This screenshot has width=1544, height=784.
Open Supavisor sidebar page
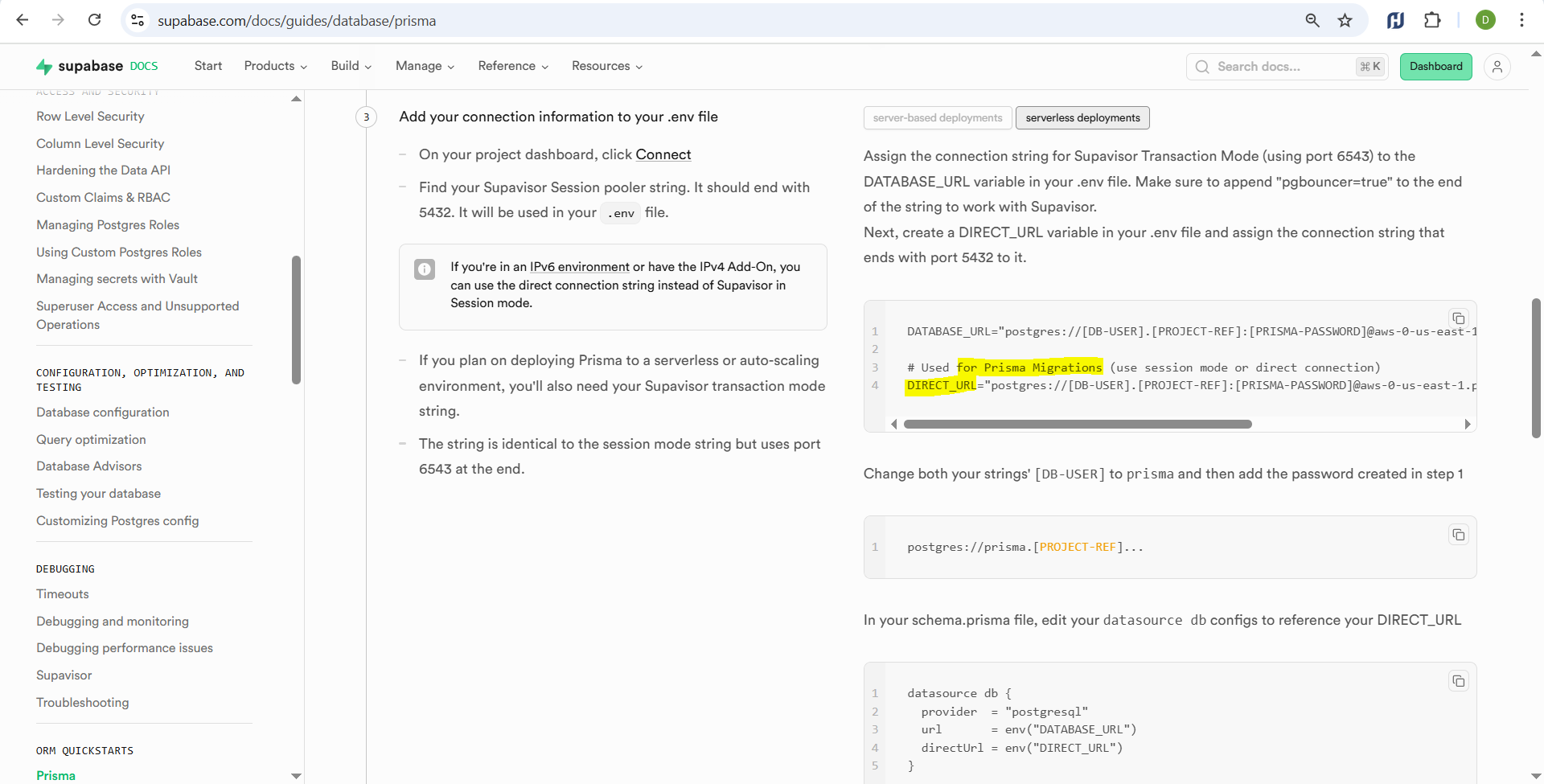tap(64, 675)
